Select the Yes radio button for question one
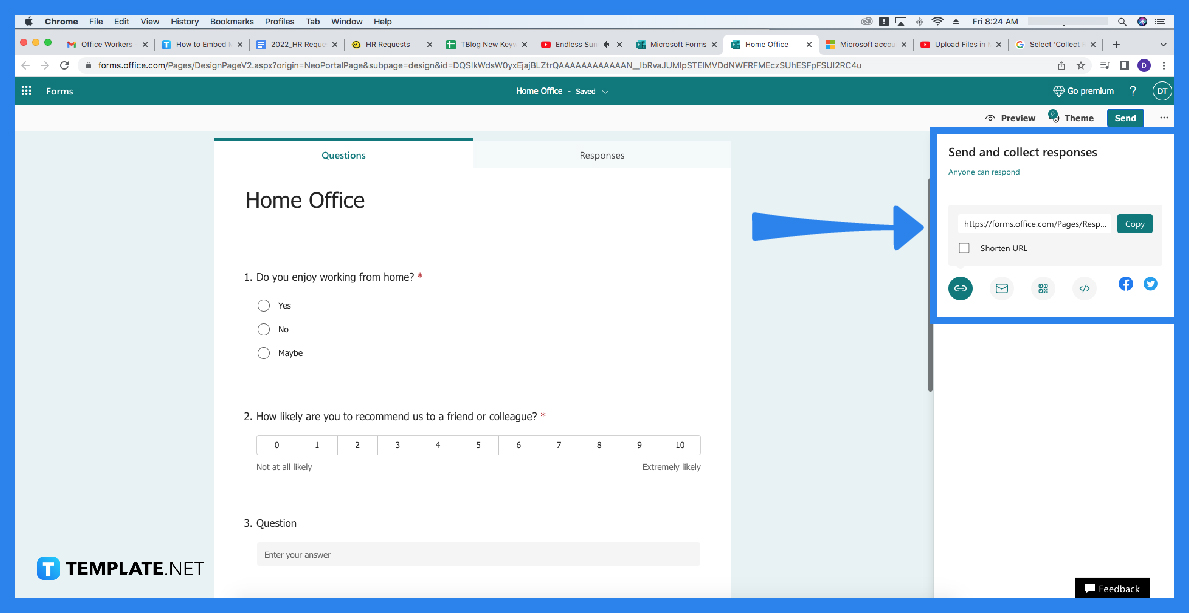1189x613 pixels. 263,305
